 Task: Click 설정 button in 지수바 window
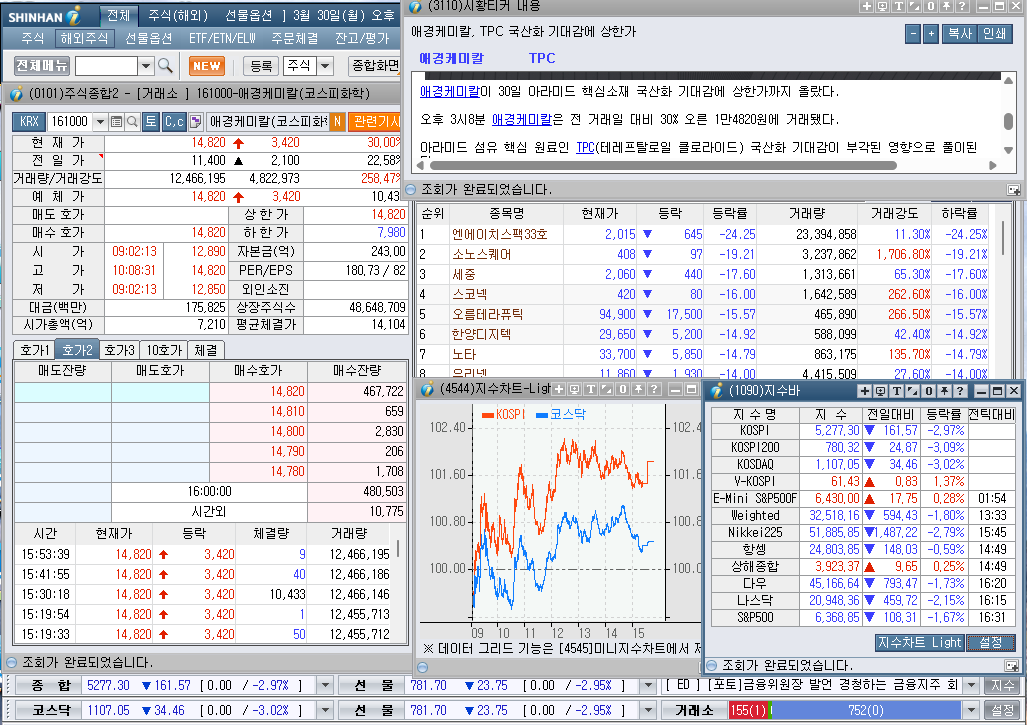(990, 643)
